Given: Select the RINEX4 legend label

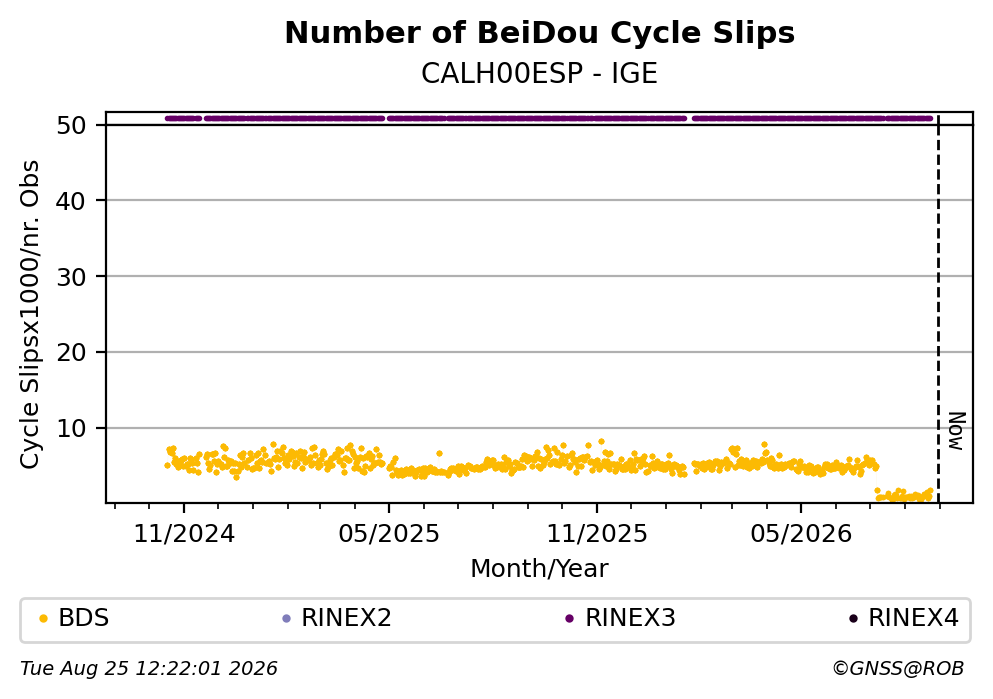Looking at the screenshot, I should click(913, 618).
